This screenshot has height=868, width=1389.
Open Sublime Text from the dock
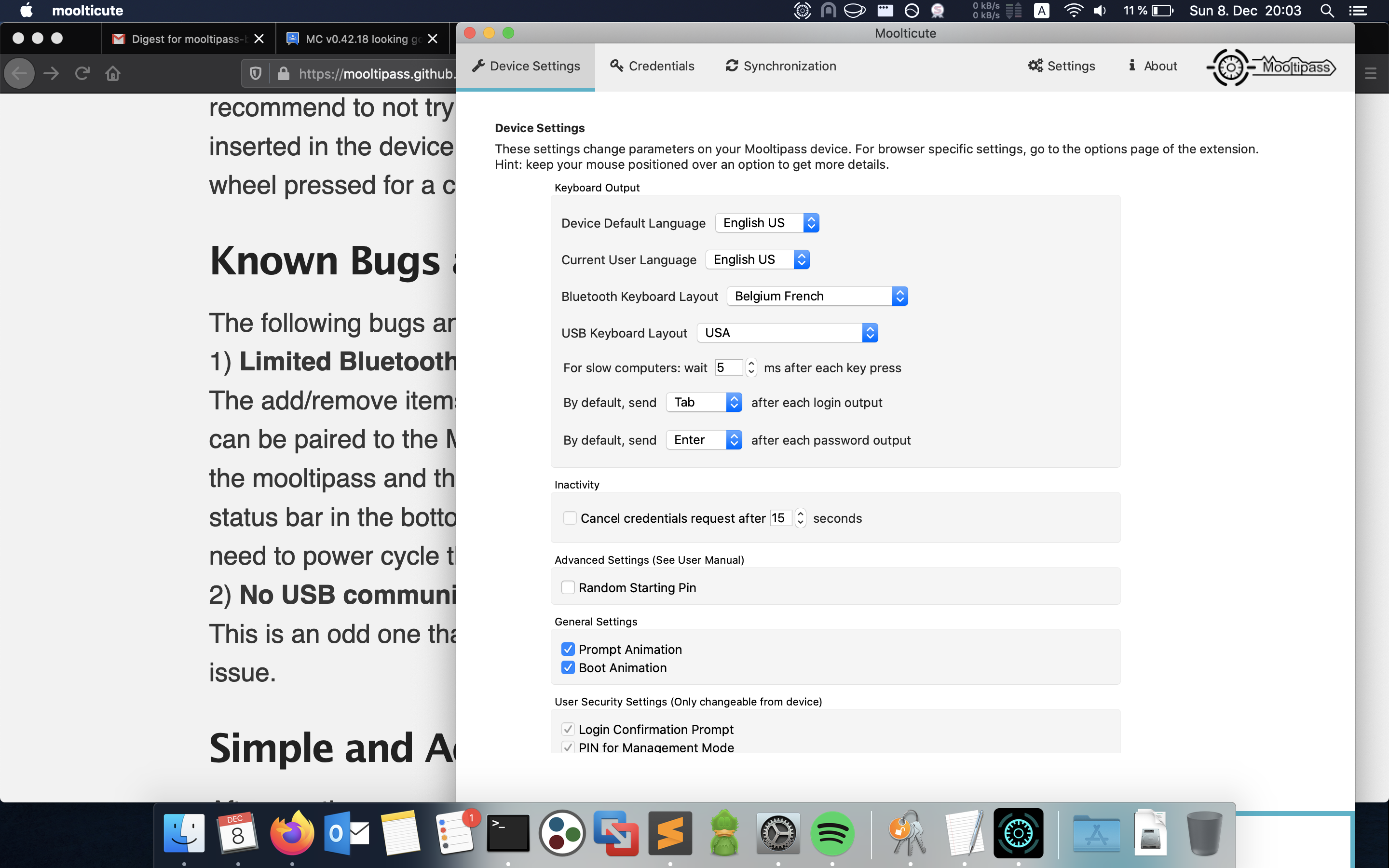click(x=670, y=833)
